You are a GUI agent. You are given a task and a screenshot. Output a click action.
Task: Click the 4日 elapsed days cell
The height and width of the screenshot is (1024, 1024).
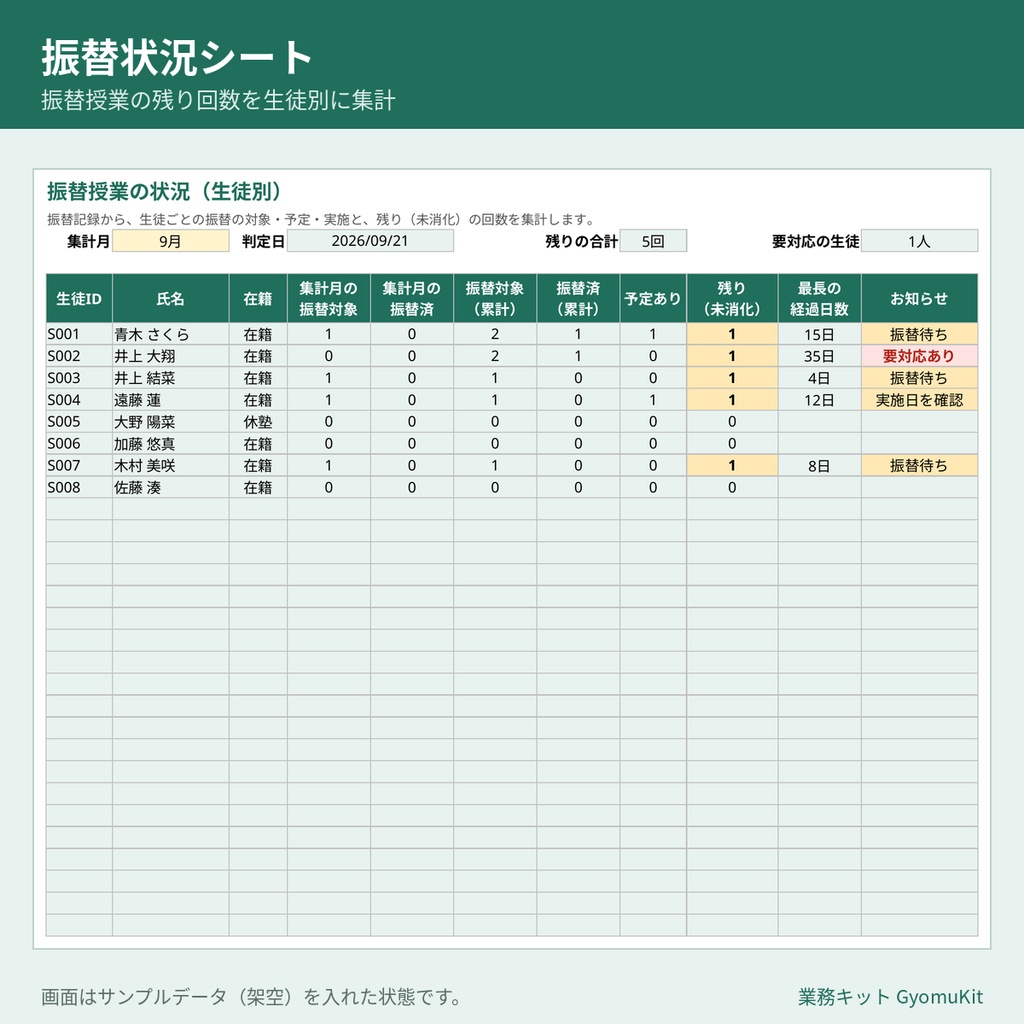(820, 378)
